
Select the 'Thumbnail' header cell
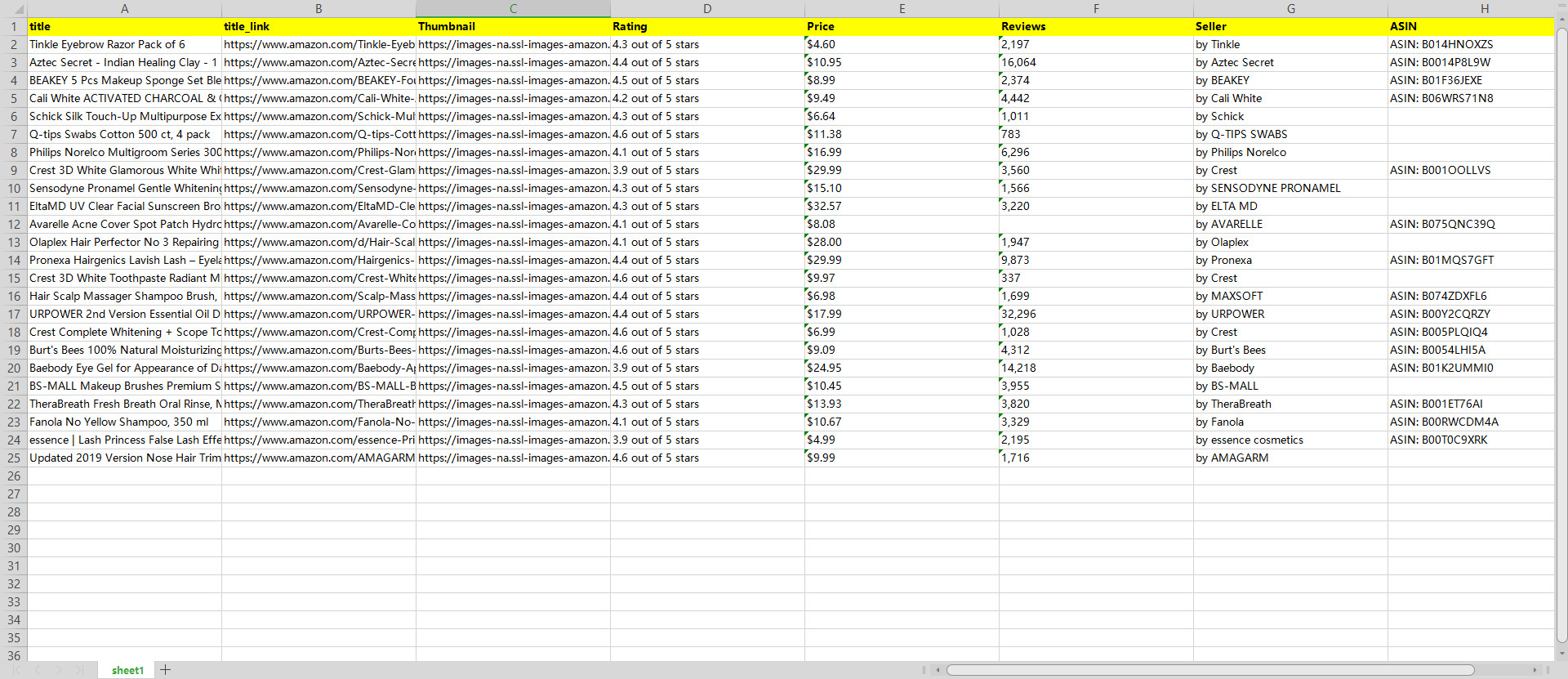pyautogui.click(x=513, y=26)
